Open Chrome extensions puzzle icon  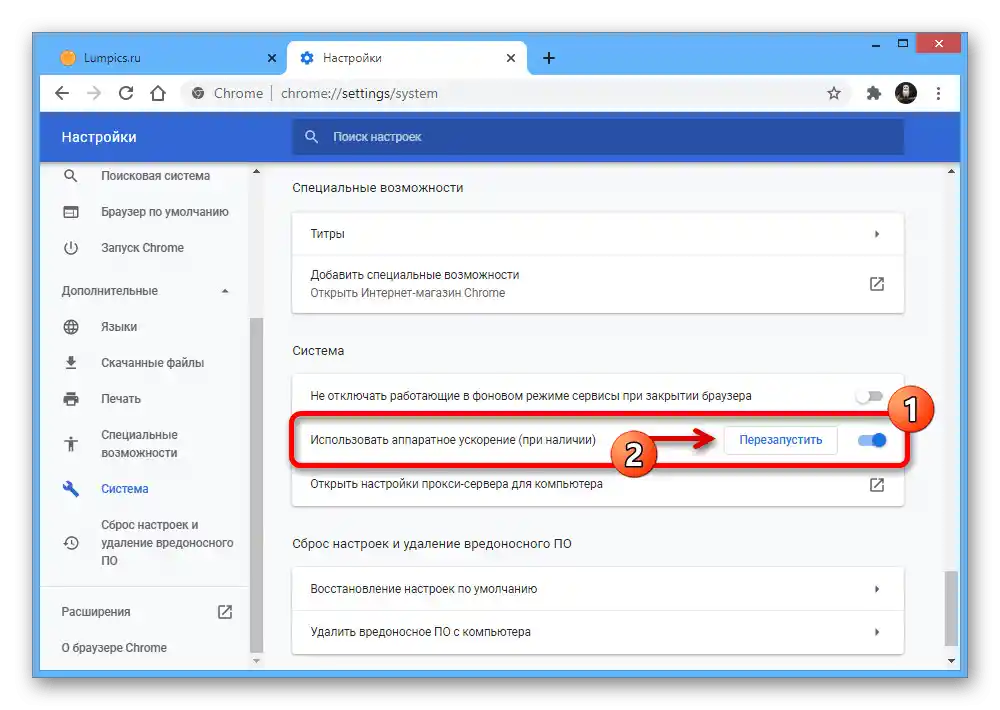point(873,92)
